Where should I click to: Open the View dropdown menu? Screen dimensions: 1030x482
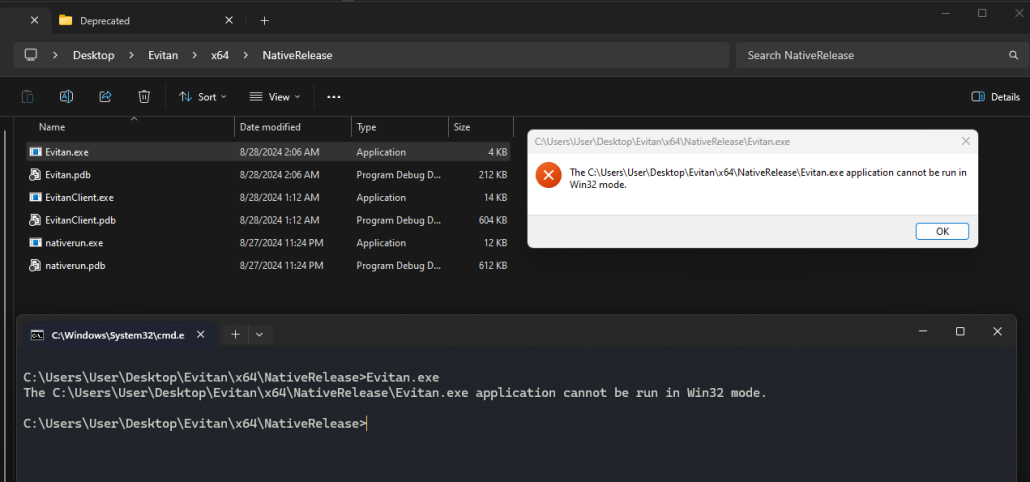(275, 97)
